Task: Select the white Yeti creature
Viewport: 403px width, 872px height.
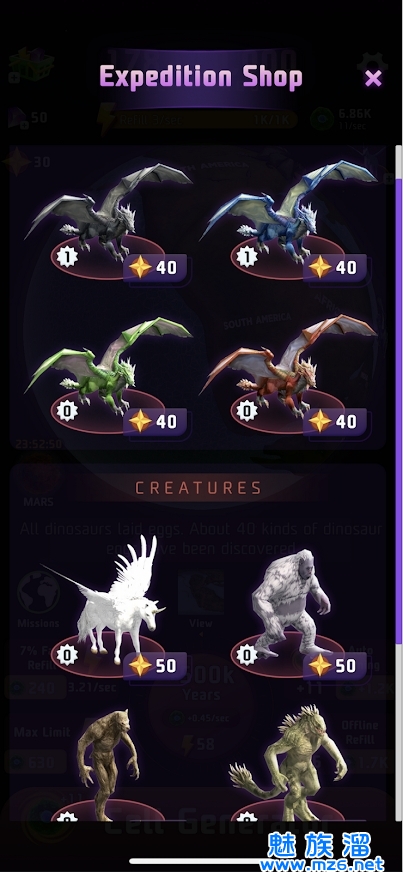Action: click(290, 602)
